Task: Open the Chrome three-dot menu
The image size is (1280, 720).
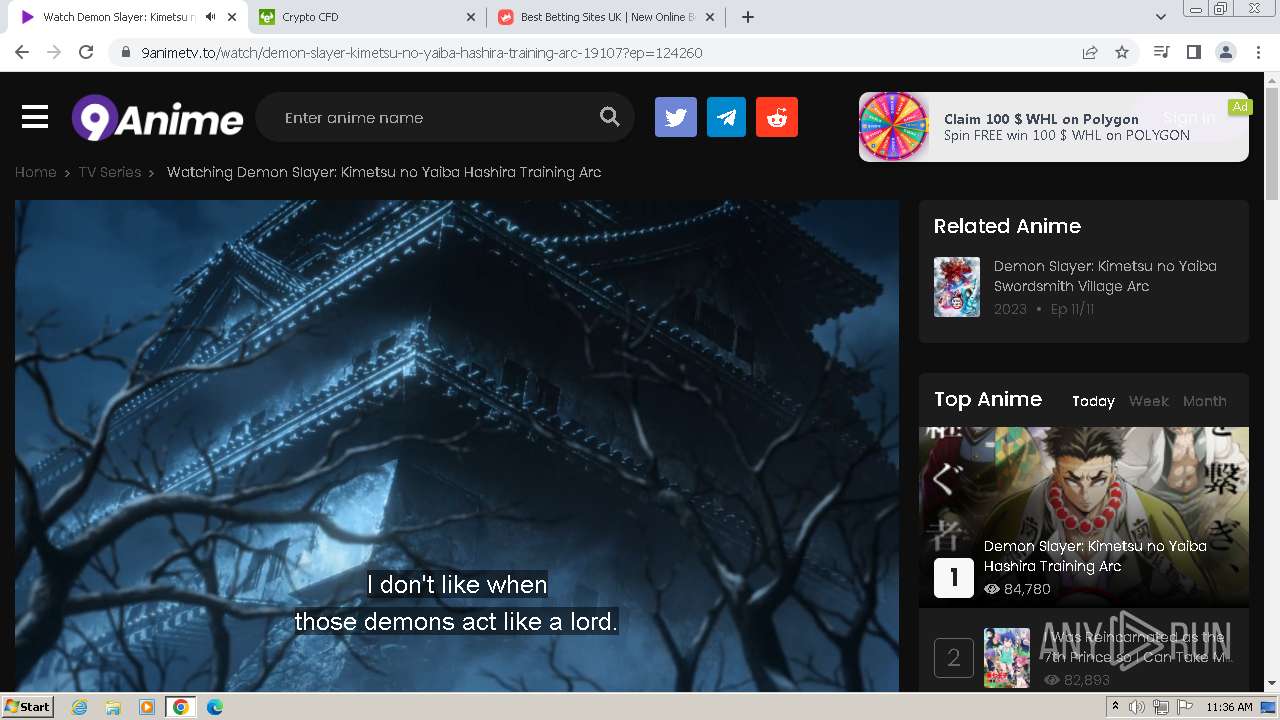Action: (x=1258, y=52)
